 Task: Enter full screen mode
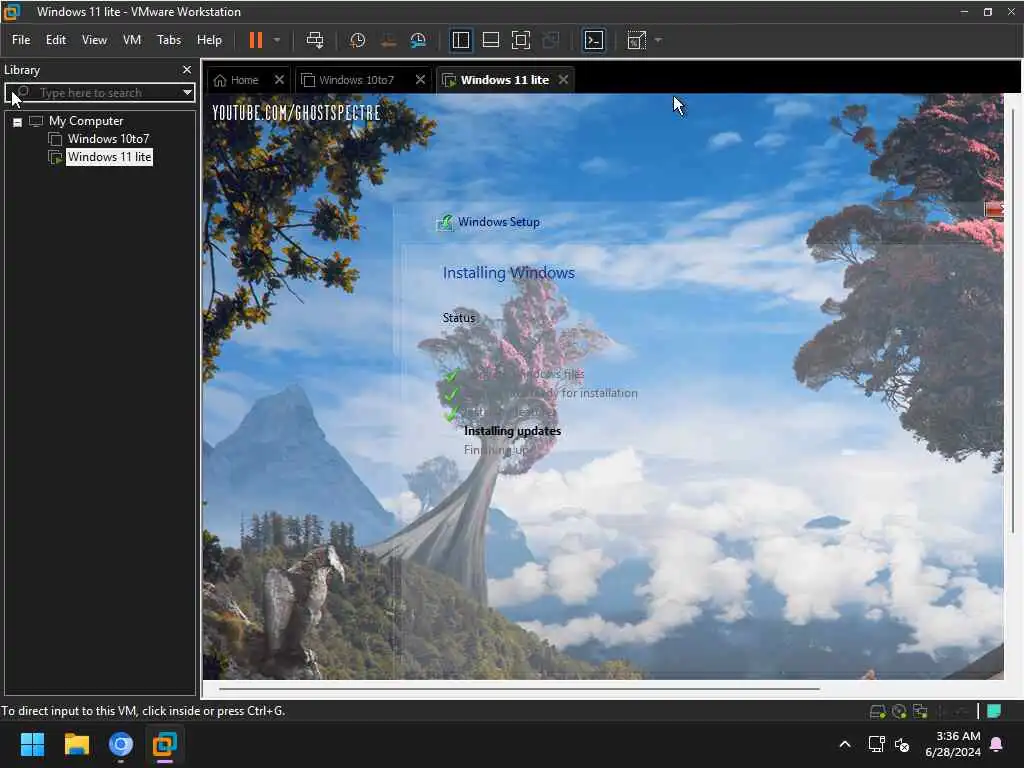pyautogui.click(x=520, y=40)
